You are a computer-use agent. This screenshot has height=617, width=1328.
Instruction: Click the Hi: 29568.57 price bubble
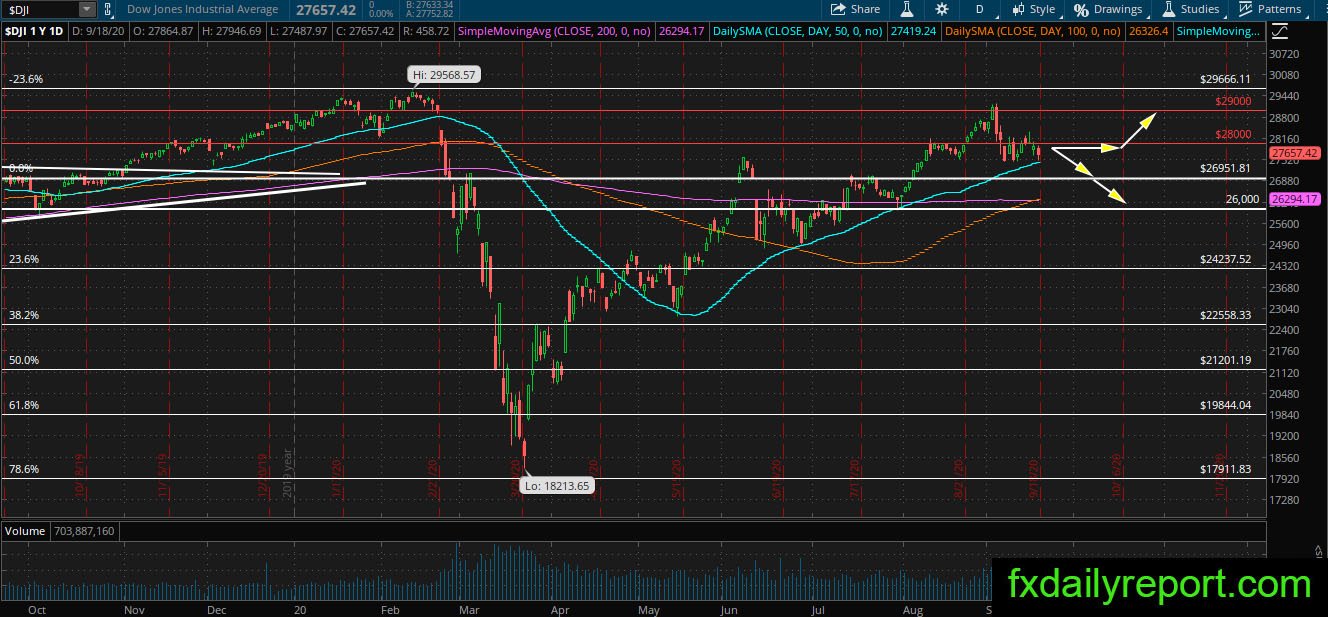click(442, 74)
